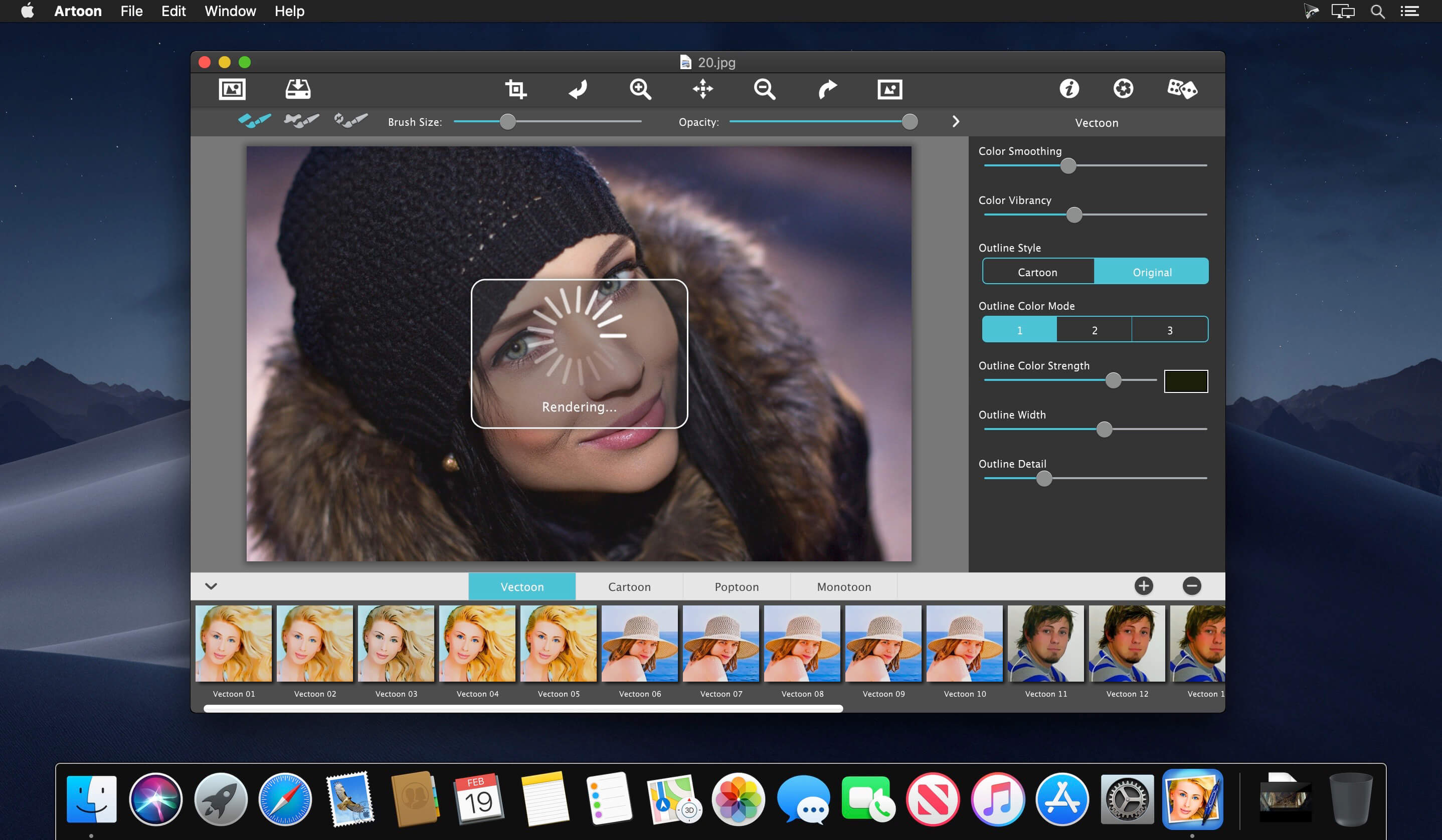Collapse the Vectoon settings panel chevron
The height and width of the screenshot is (840, 1442).
[956, 122]
